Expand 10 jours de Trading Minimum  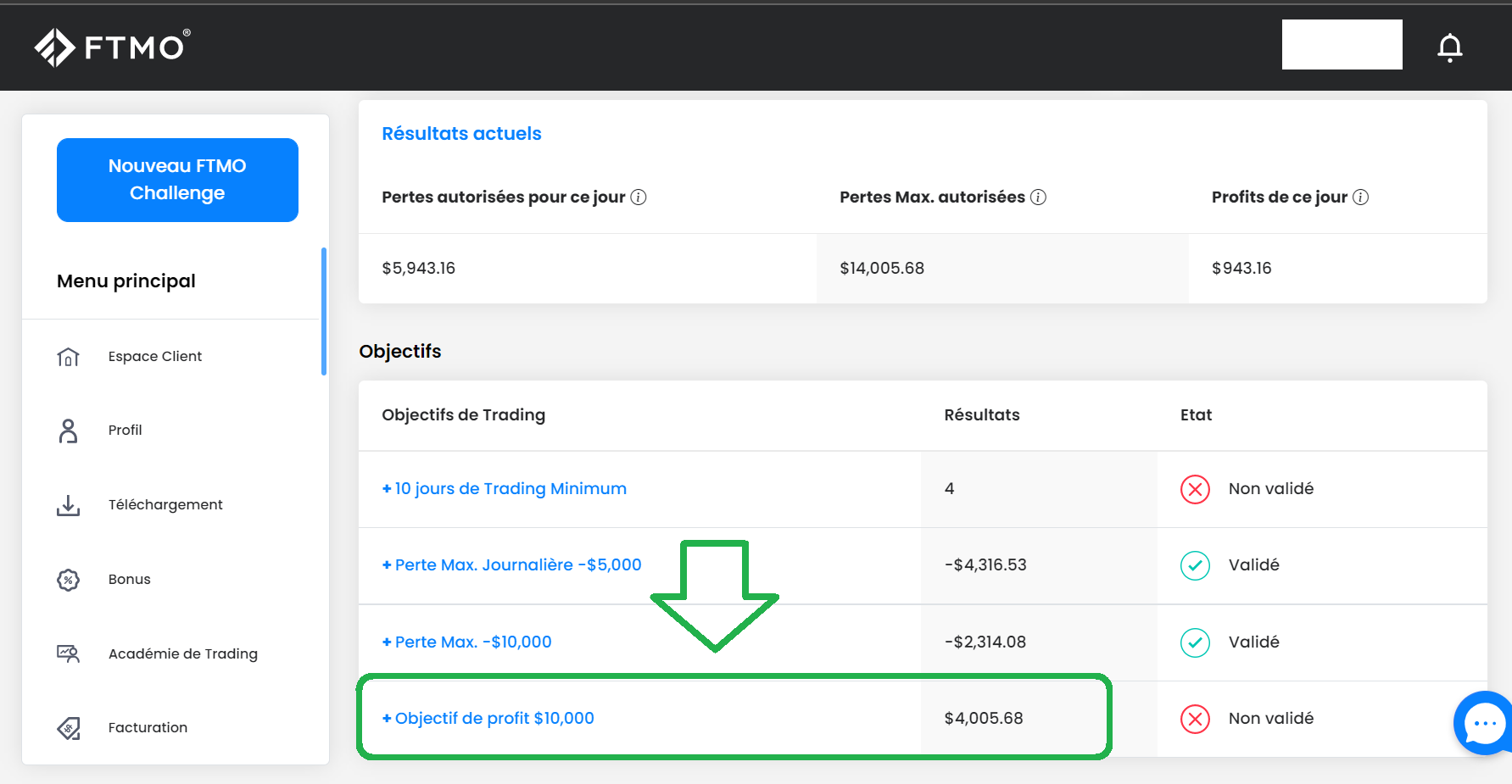(504, 489)
